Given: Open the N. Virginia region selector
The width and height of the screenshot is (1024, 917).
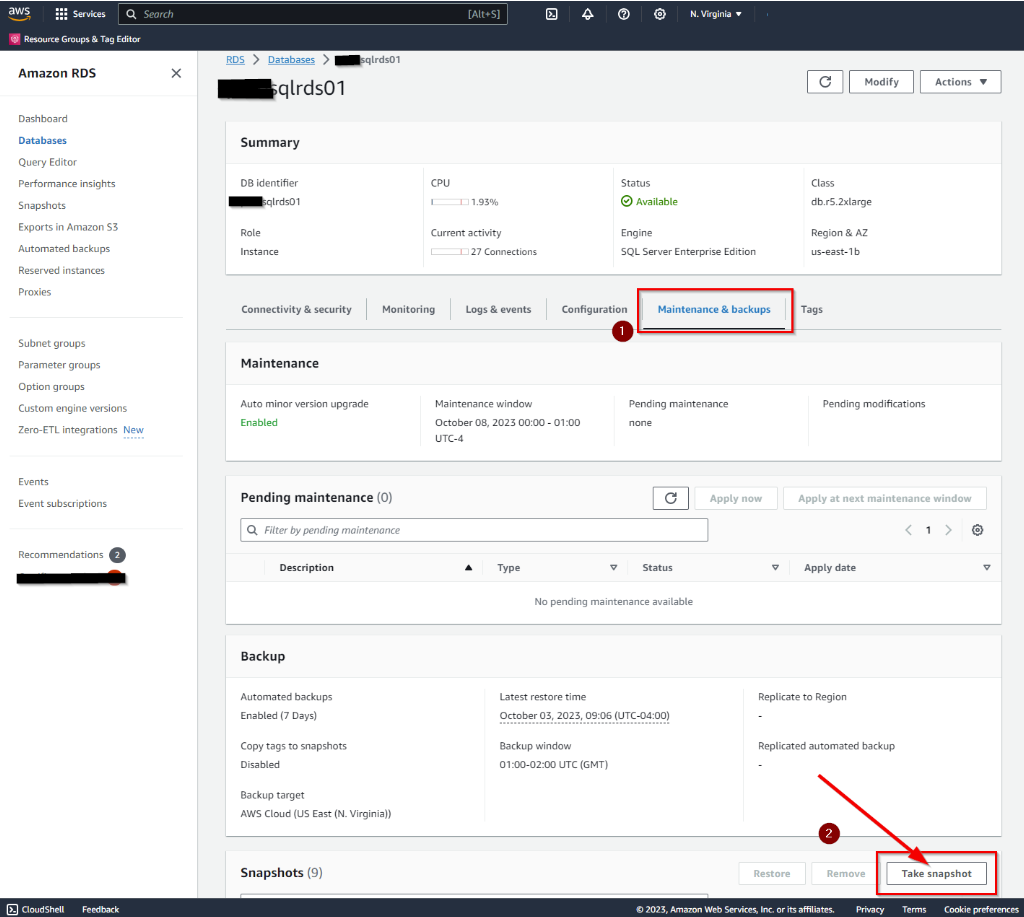Looking at the screenshot, I should tap(716, 14).
